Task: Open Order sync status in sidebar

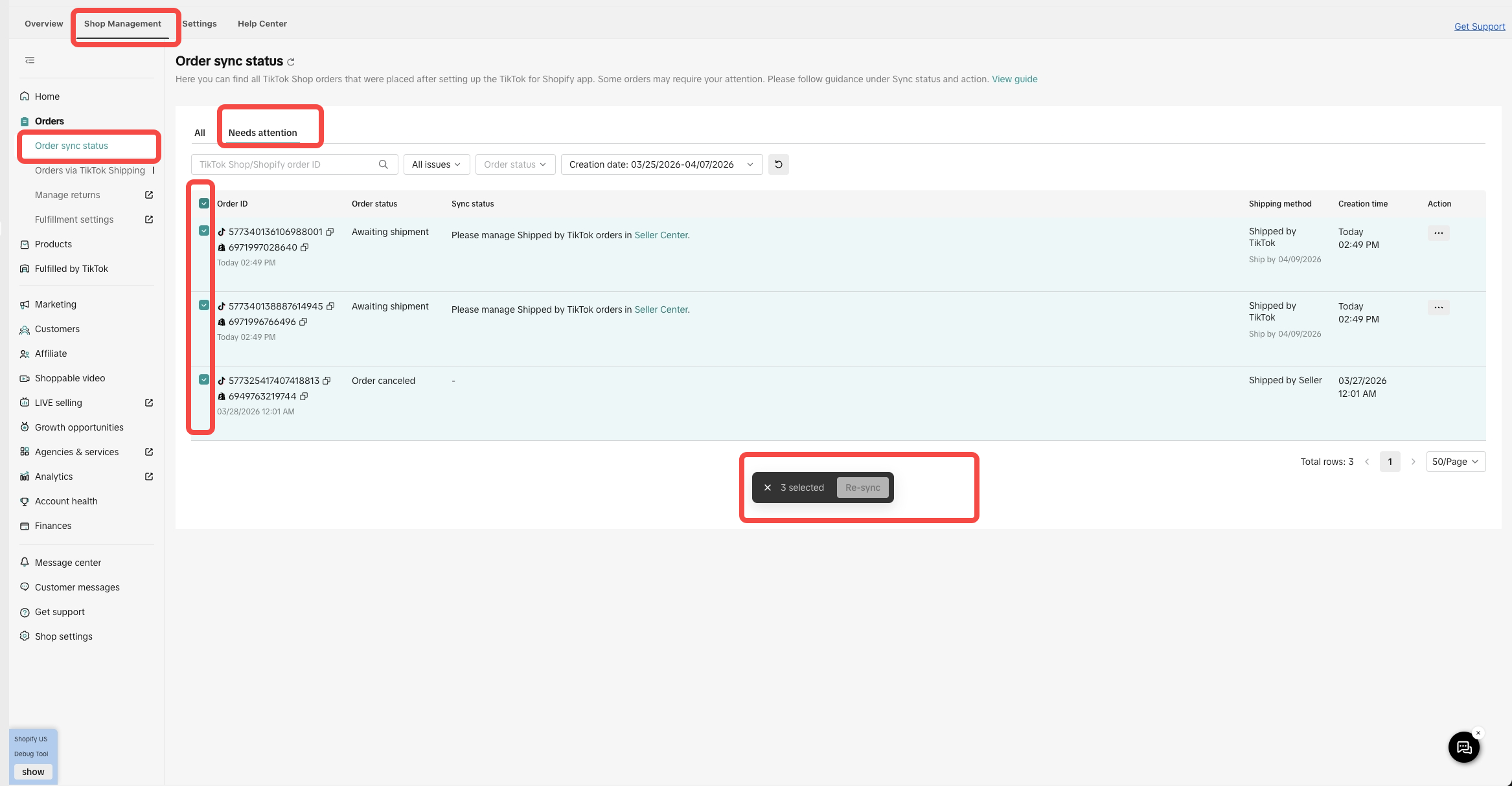Action: click(71, 146)
